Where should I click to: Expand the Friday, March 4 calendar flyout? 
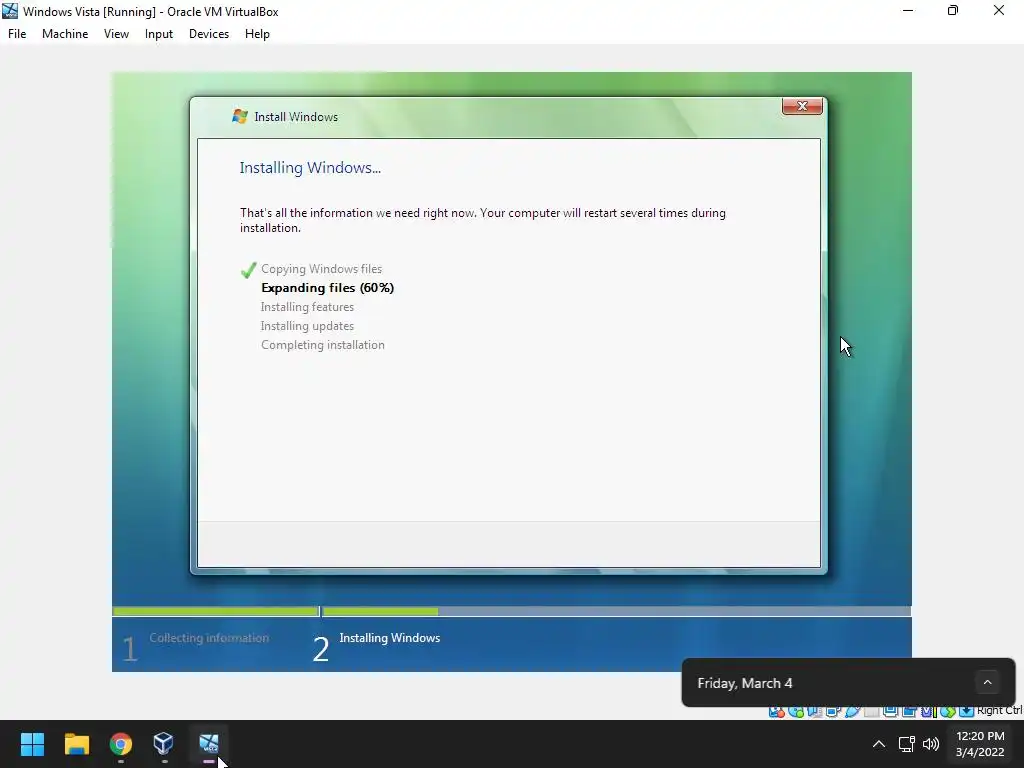tap(987, 682)
